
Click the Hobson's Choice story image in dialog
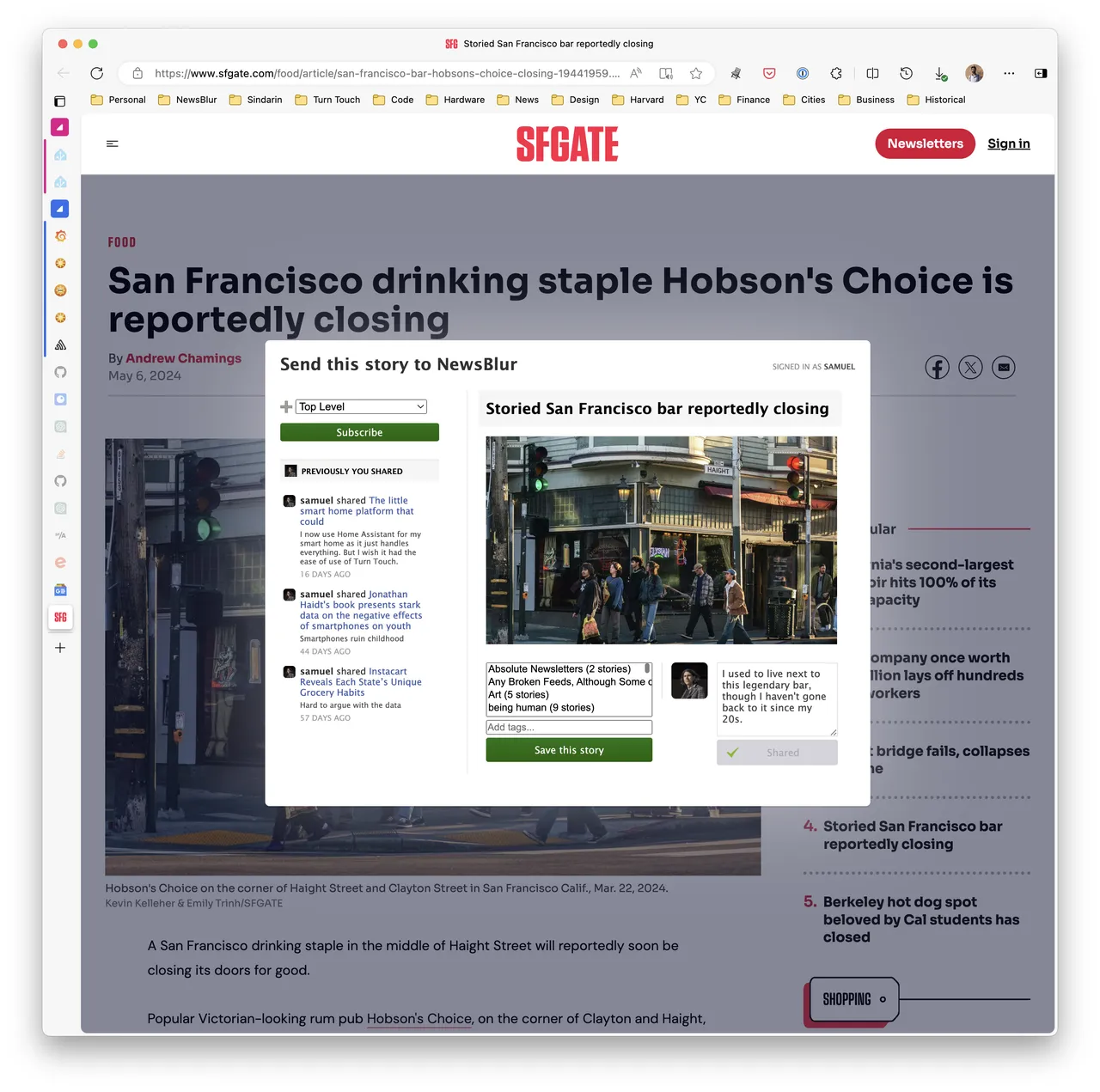click(661, 540)
